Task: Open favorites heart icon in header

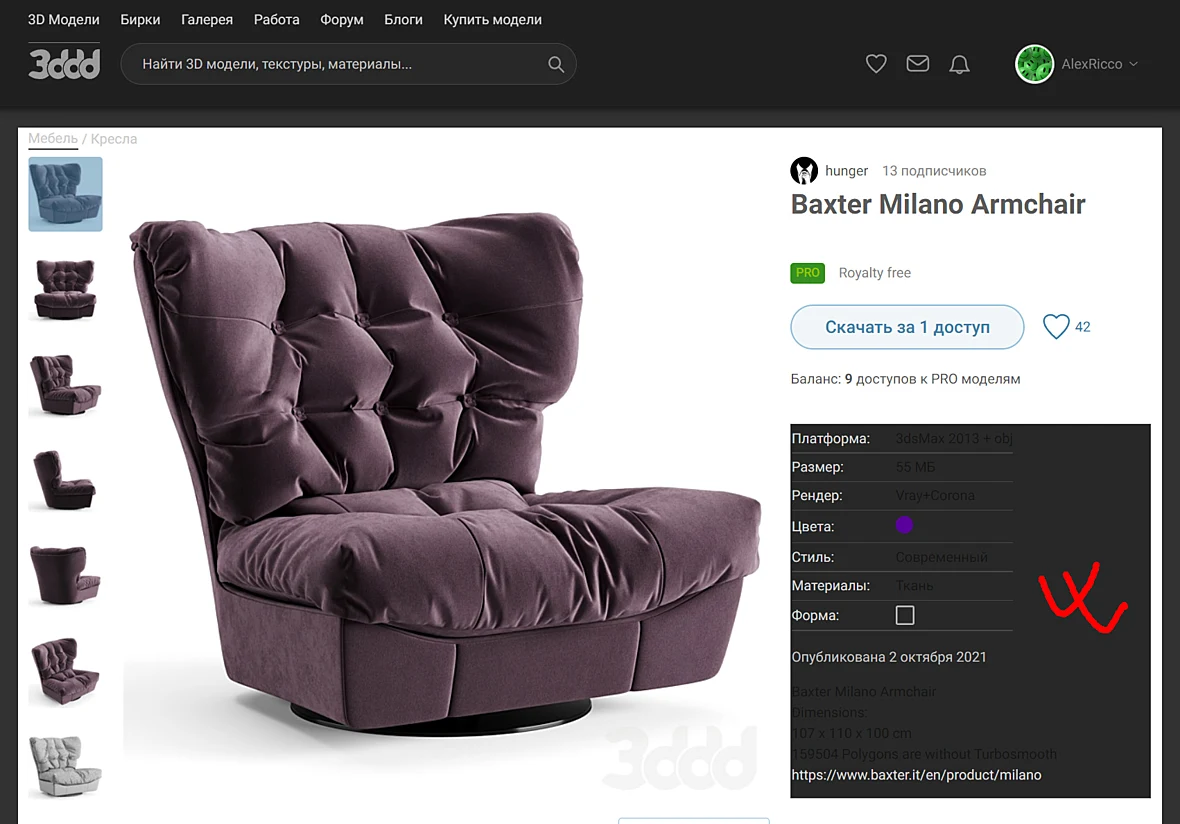Action: [x=876, y=64]
